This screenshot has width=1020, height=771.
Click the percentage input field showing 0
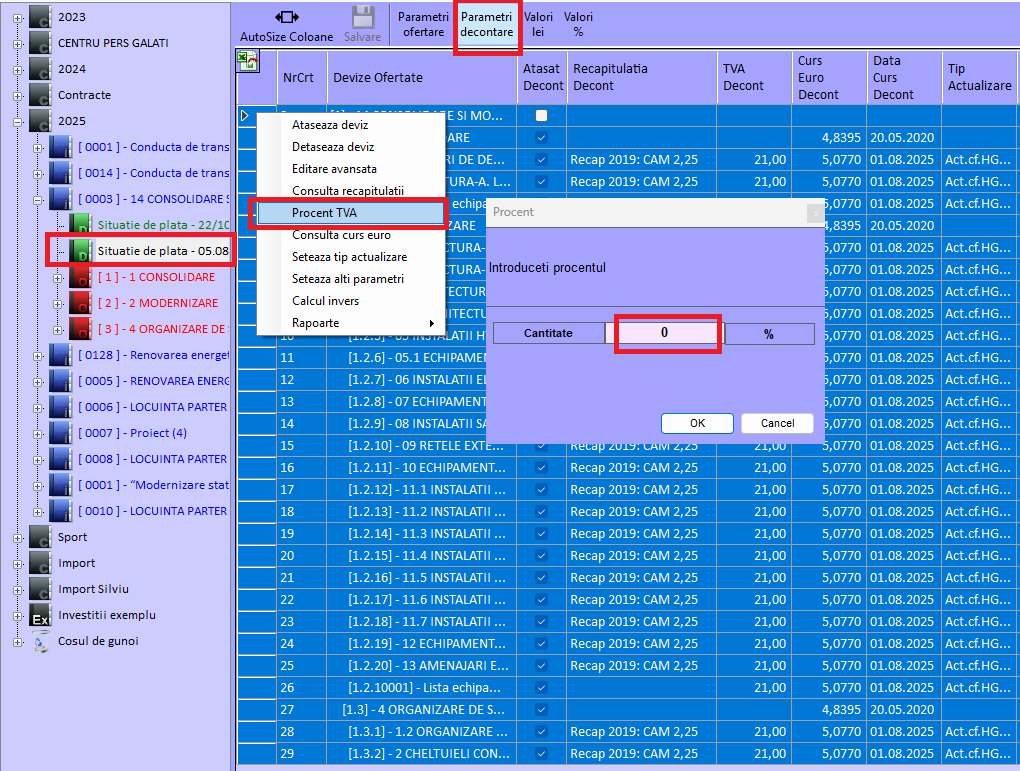665,333
